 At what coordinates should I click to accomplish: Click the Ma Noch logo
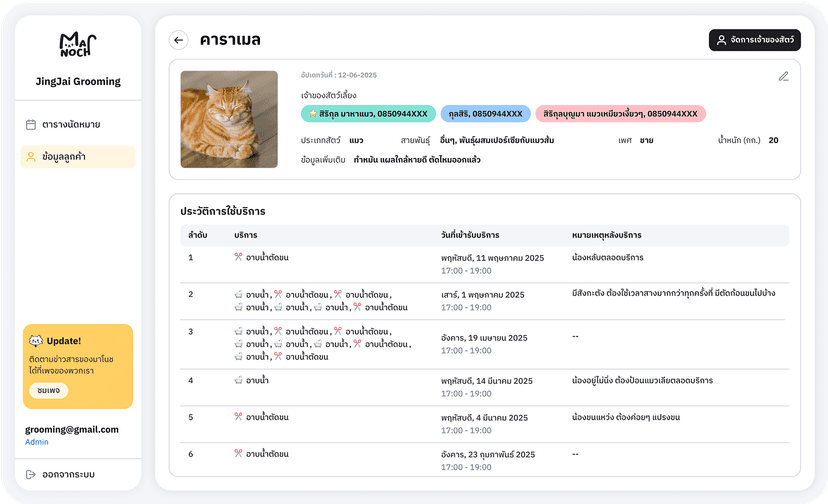click(x=77, y=46)
